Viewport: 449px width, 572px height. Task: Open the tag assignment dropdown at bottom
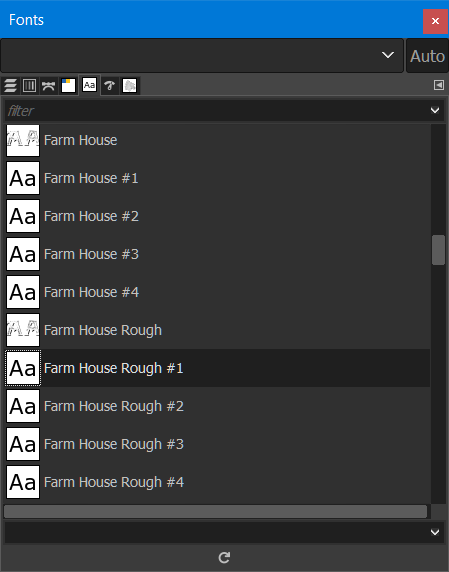(435, 532)
